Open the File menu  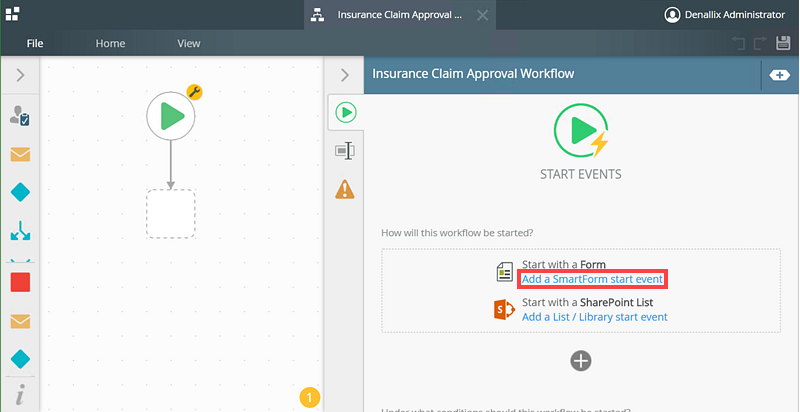click(x=35, y=43)
